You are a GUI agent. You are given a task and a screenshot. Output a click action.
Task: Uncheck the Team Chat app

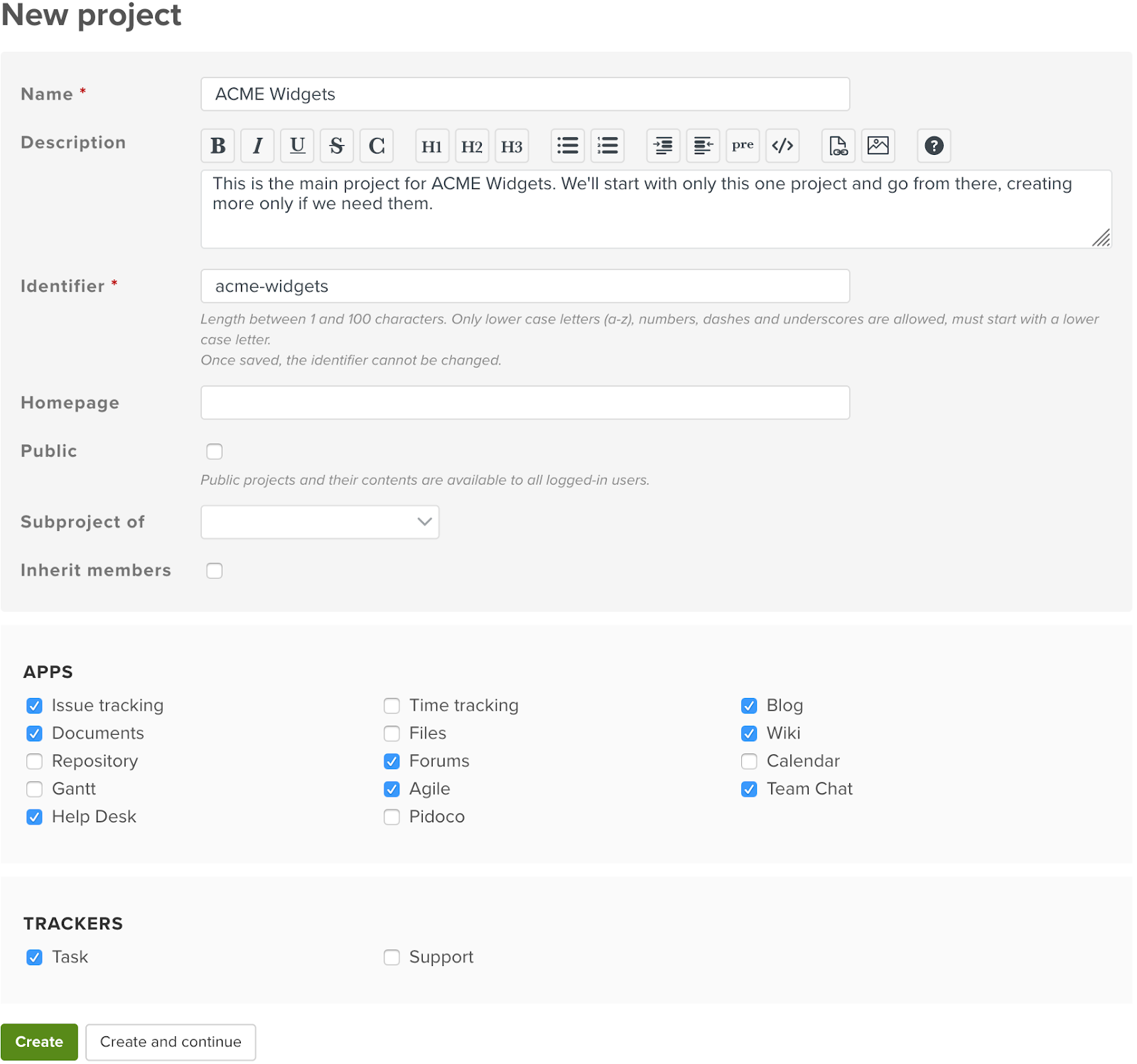pyautogui.click(x=749, y=789)
